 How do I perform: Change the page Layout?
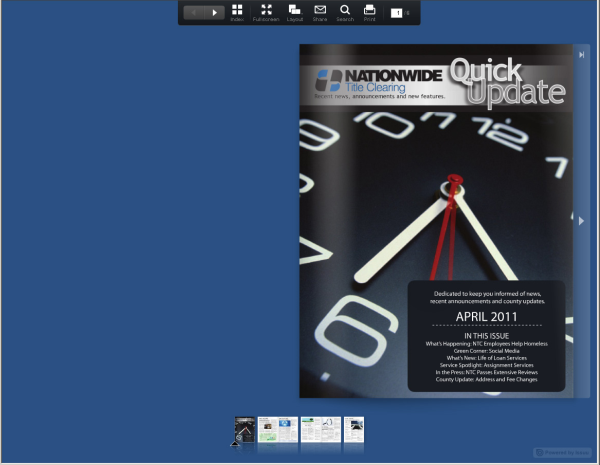(295, 13)
